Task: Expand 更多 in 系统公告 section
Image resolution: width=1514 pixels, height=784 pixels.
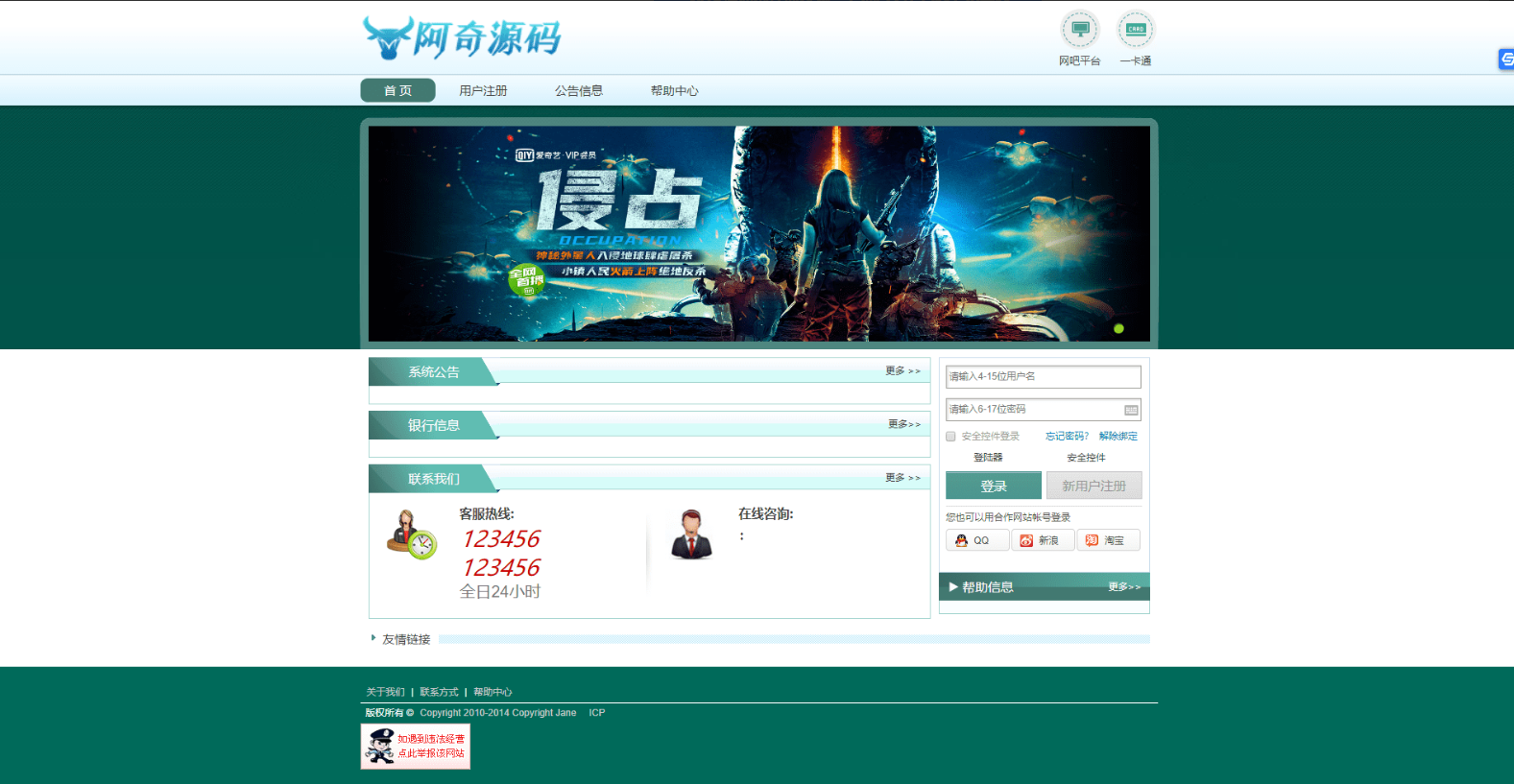Action: click(902, 370)
